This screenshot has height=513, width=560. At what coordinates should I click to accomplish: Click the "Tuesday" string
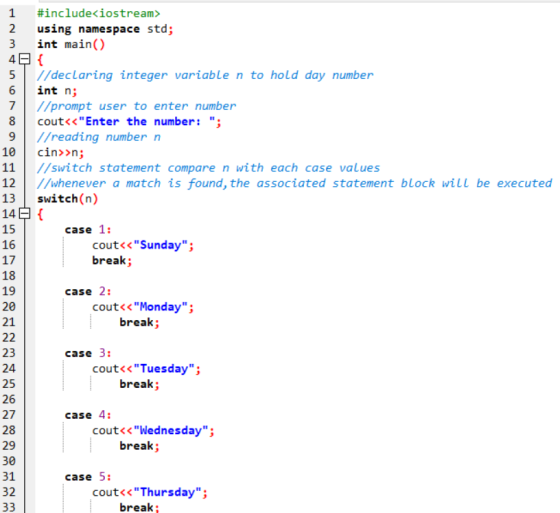164,369
